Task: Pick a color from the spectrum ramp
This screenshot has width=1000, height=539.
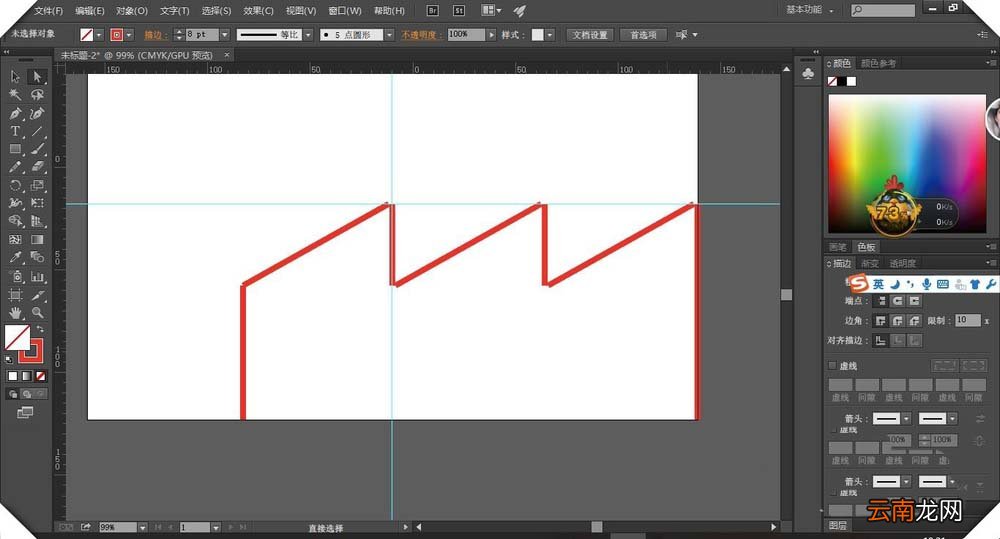Action: click(x=907, y=165)
